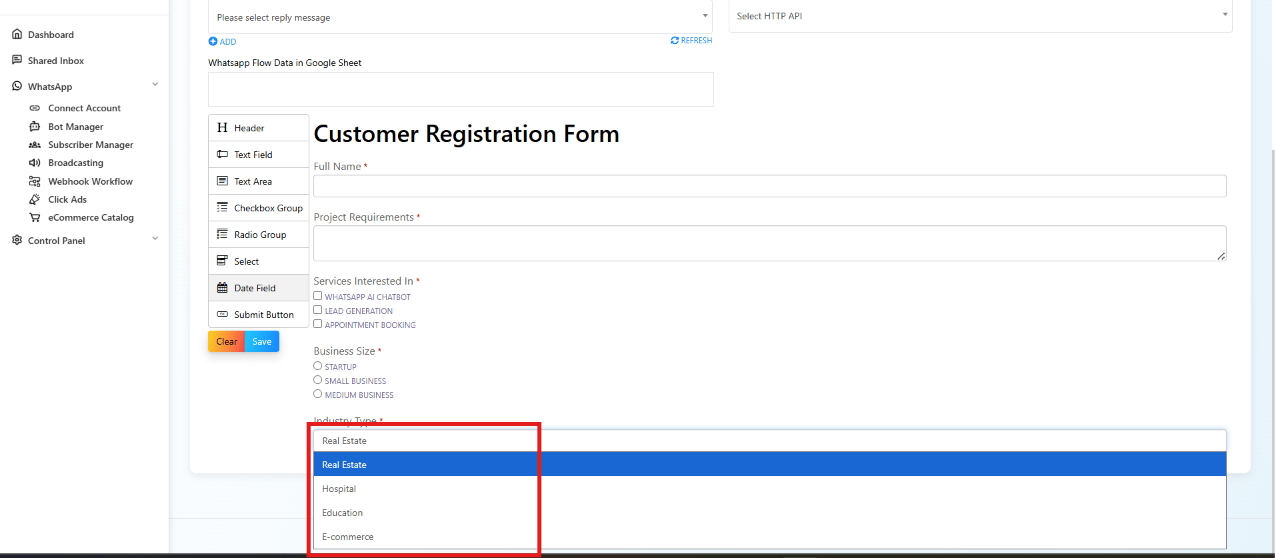The image size is (1275, 558).
Task: Click the Select element icon
Action: 223,261
